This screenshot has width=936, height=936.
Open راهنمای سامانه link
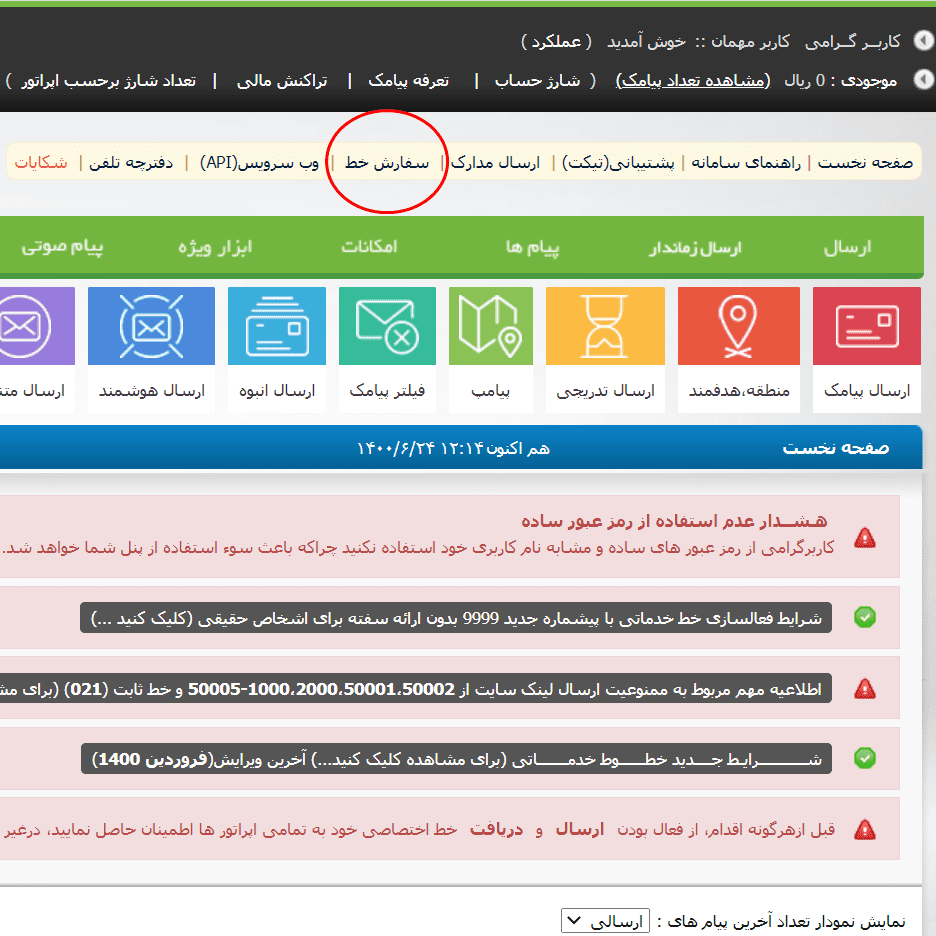(746, 162)
